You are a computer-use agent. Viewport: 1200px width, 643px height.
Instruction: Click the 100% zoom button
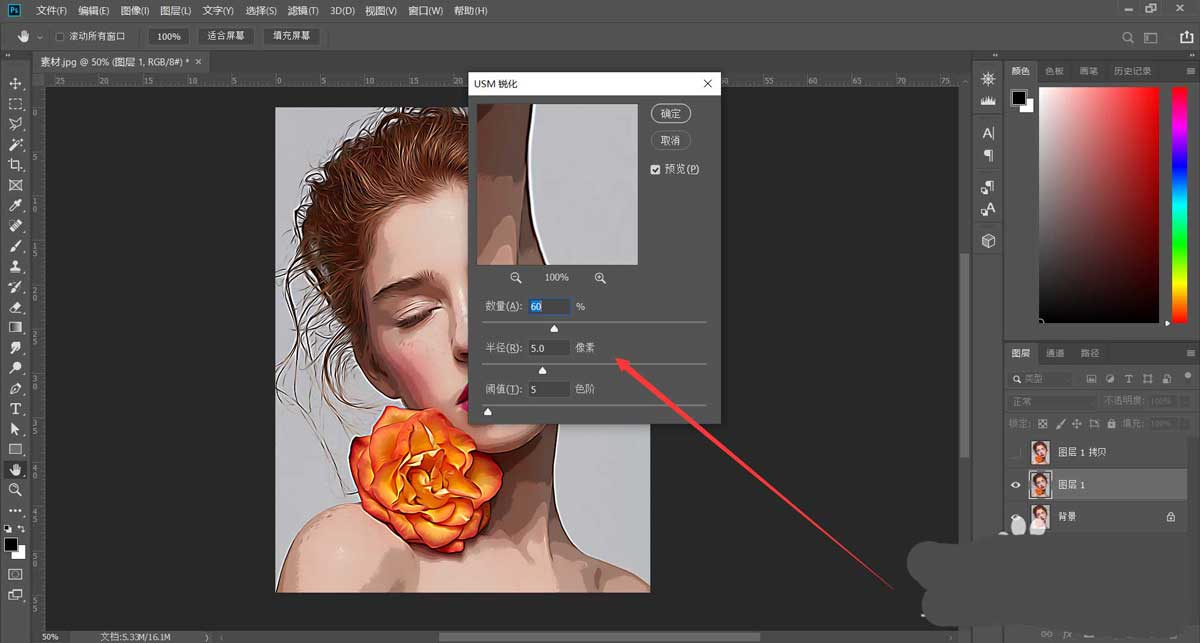[x=169, y=36]
